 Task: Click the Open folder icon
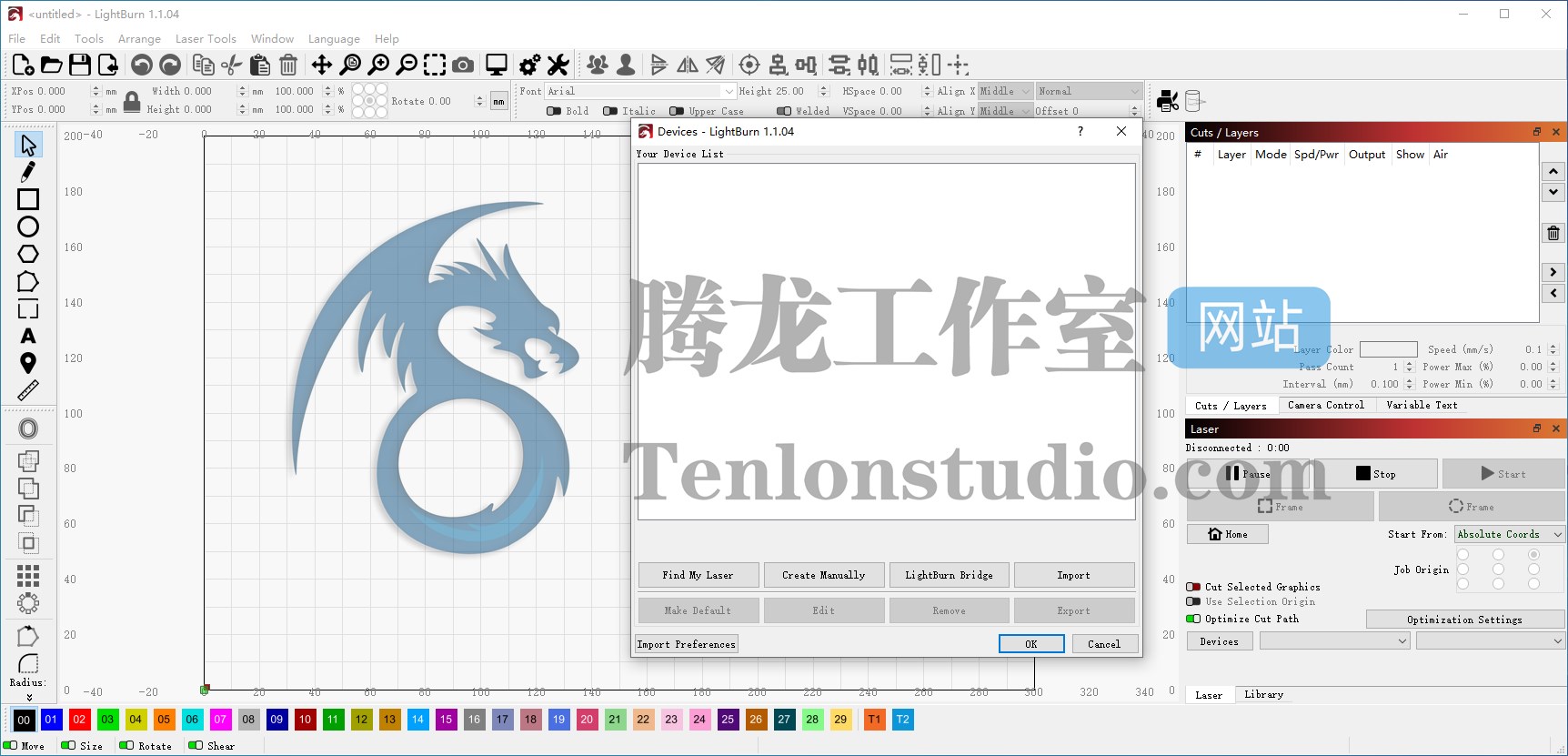pyautogui.click(x=52, y=65)
